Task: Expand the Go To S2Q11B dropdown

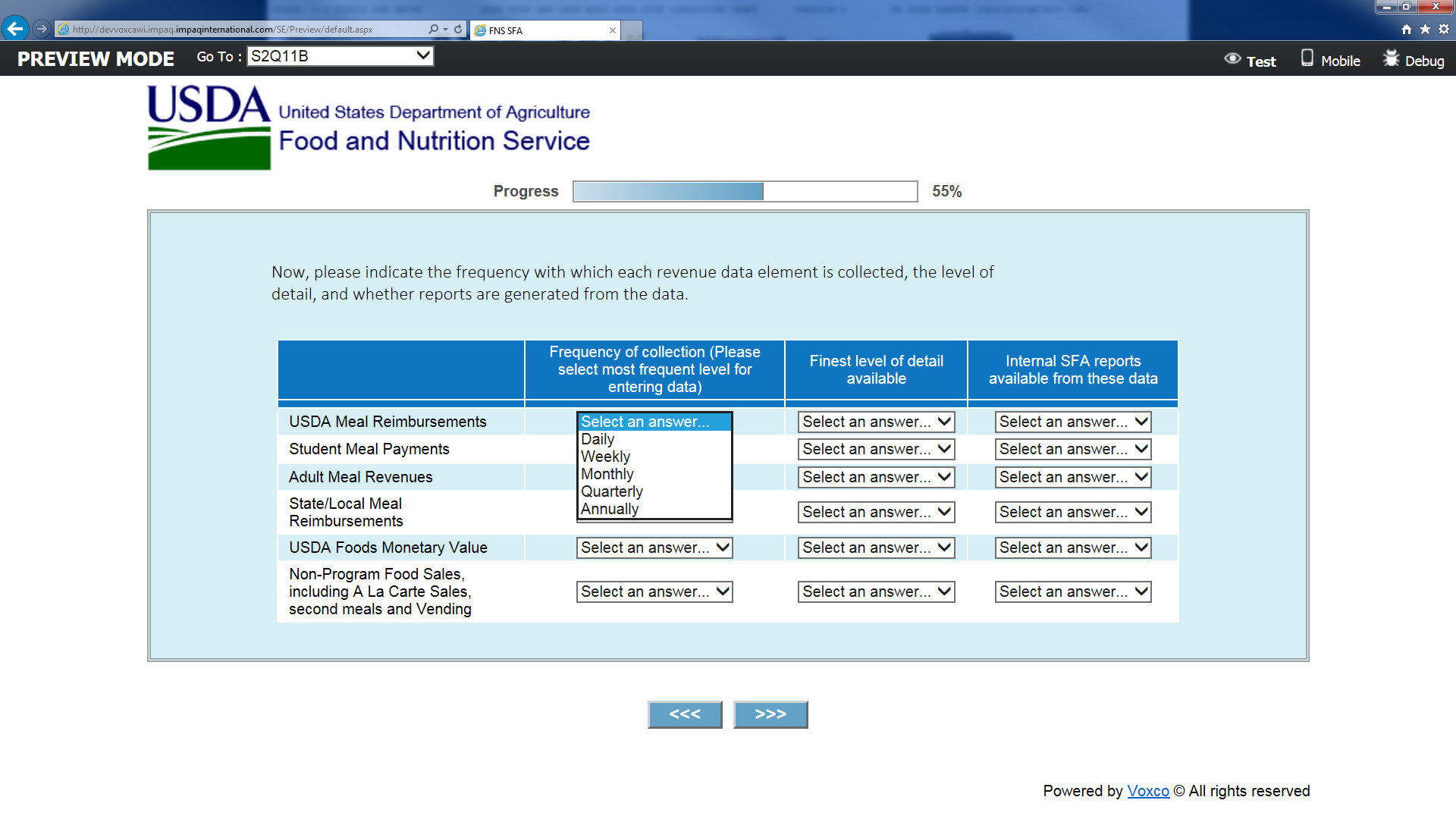Action: point(340,56)
